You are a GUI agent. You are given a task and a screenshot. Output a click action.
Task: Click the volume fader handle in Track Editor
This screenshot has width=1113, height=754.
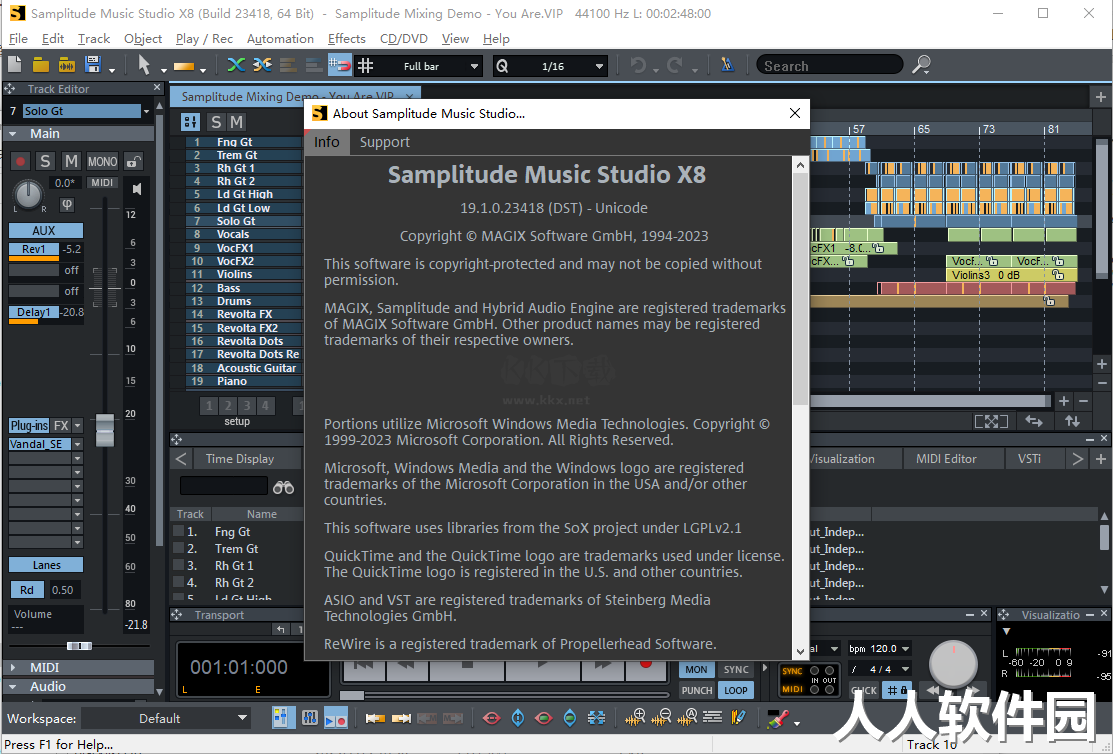click(x=105, y=430)
